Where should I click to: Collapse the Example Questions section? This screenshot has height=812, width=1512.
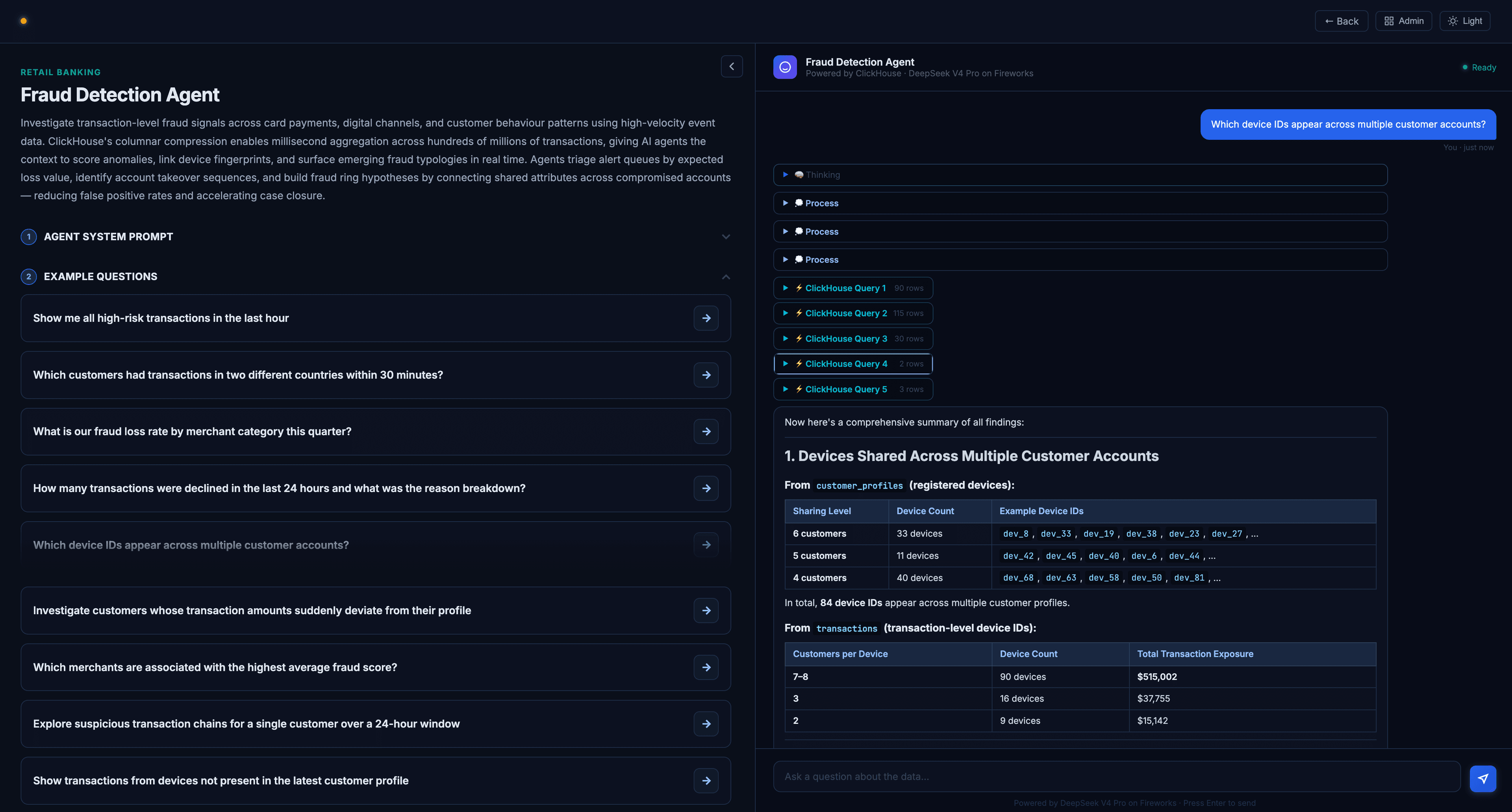[x=376, y=277]
